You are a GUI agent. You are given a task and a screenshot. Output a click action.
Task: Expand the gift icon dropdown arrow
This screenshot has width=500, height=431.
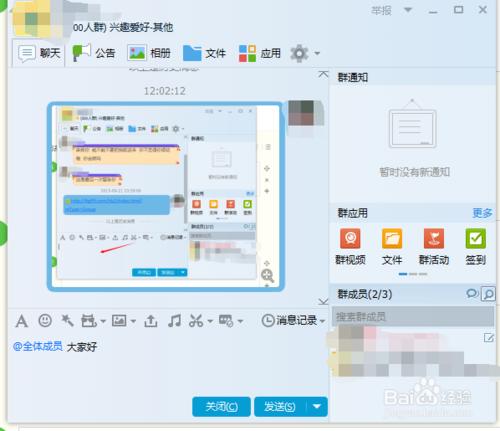click(103, 321)
